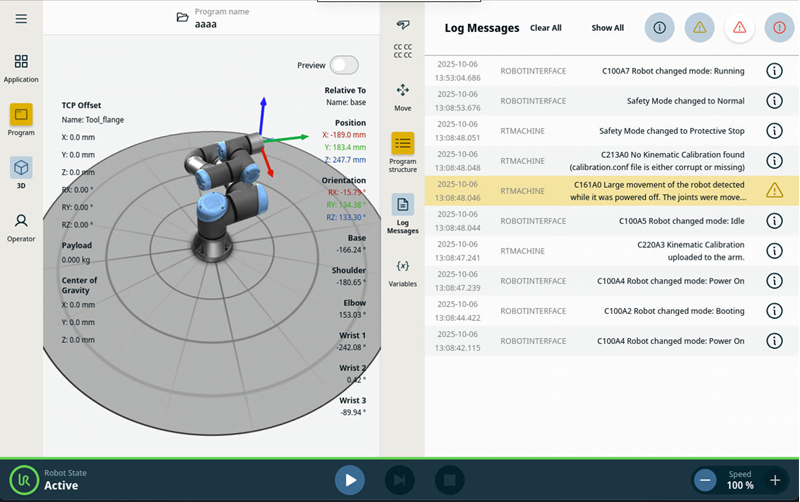The image size is (800, 502).
Task: Expand info for Safety Mode Protective Stop
Action: click(x=774, y=131)
